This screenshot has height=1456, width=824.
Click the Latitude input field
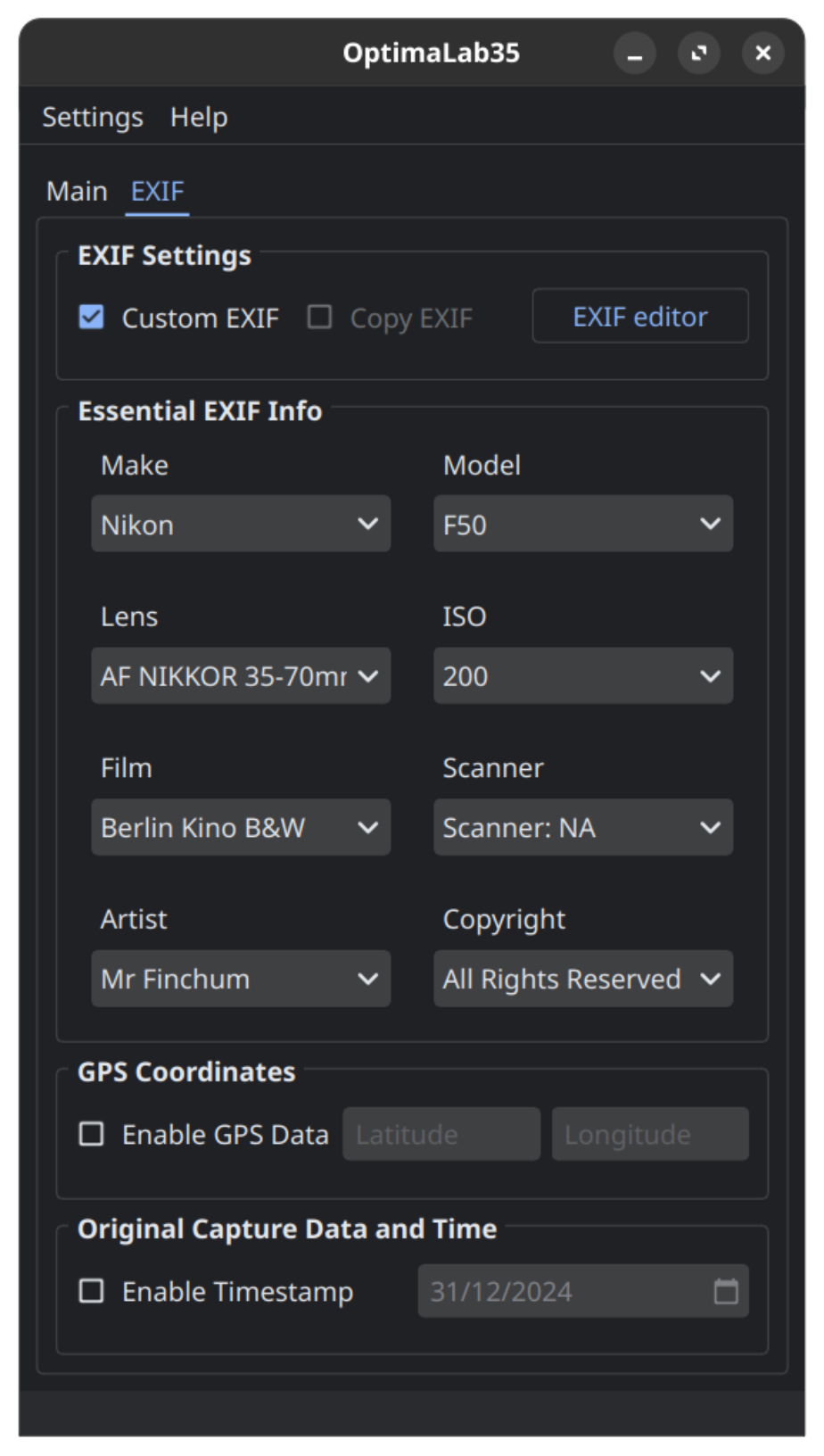coord(441,1134)
